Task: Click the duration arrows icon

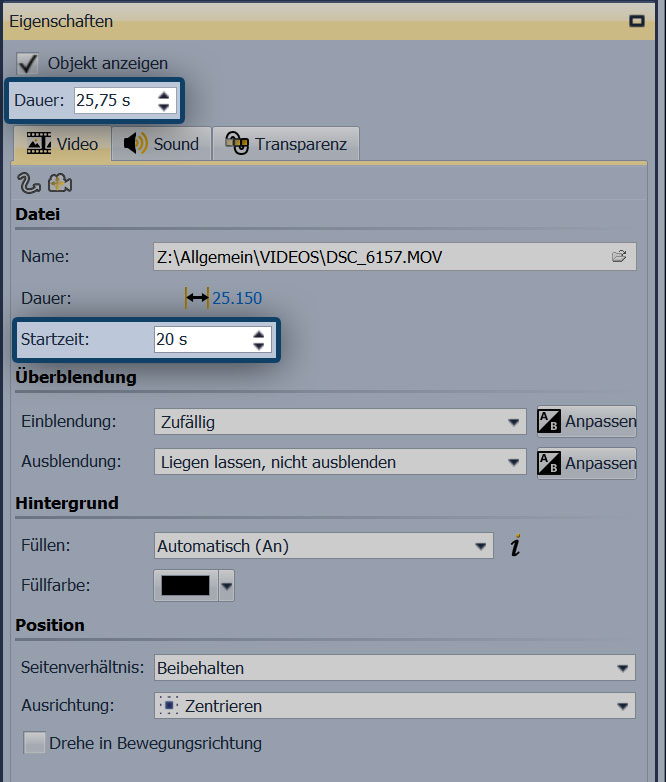Action: pos(197,298)
